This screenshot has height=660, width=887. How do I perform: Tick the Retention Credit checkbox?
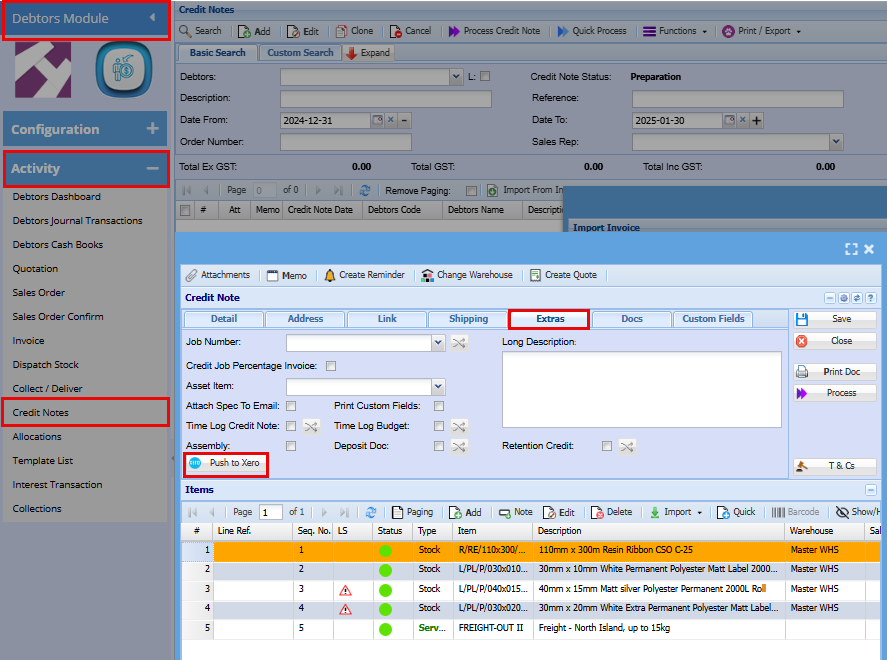click(607, 446)
